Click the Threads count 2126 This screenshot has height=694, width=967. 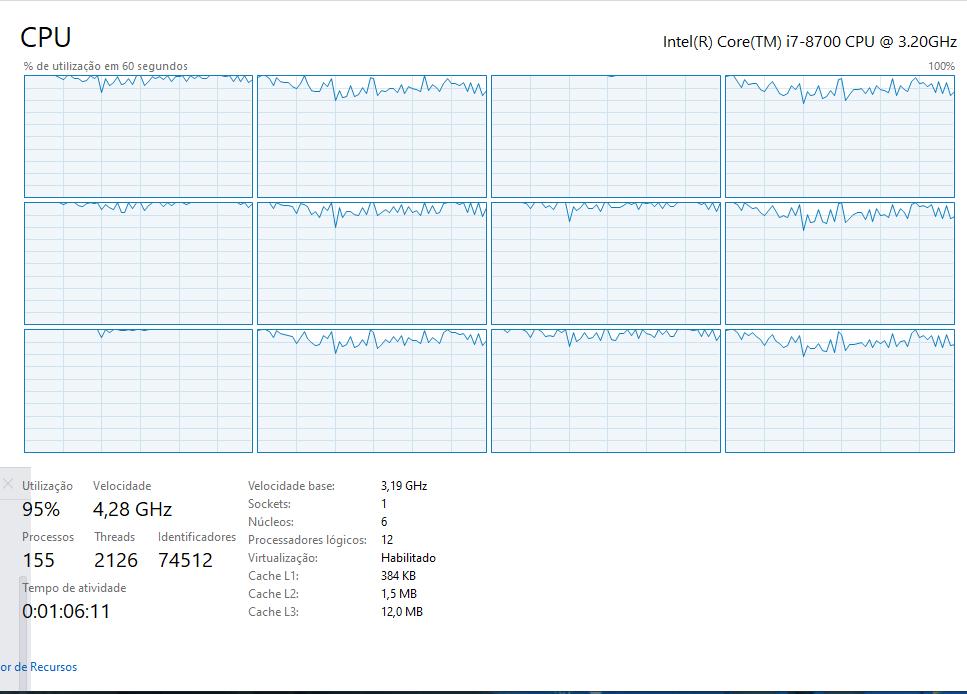coord(116,560)
